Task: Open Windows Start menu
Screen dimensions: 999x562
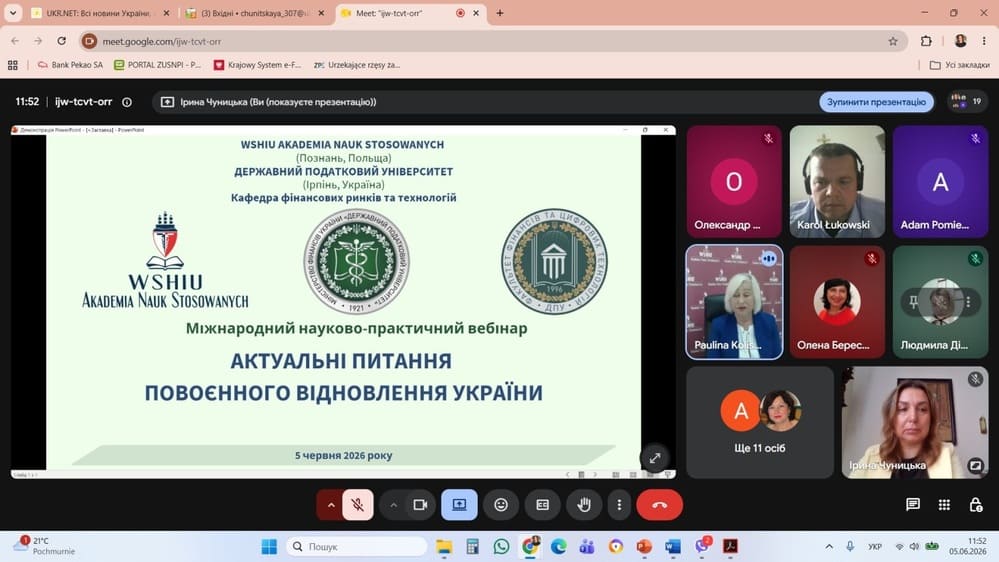Action: (x=269, y=546)
